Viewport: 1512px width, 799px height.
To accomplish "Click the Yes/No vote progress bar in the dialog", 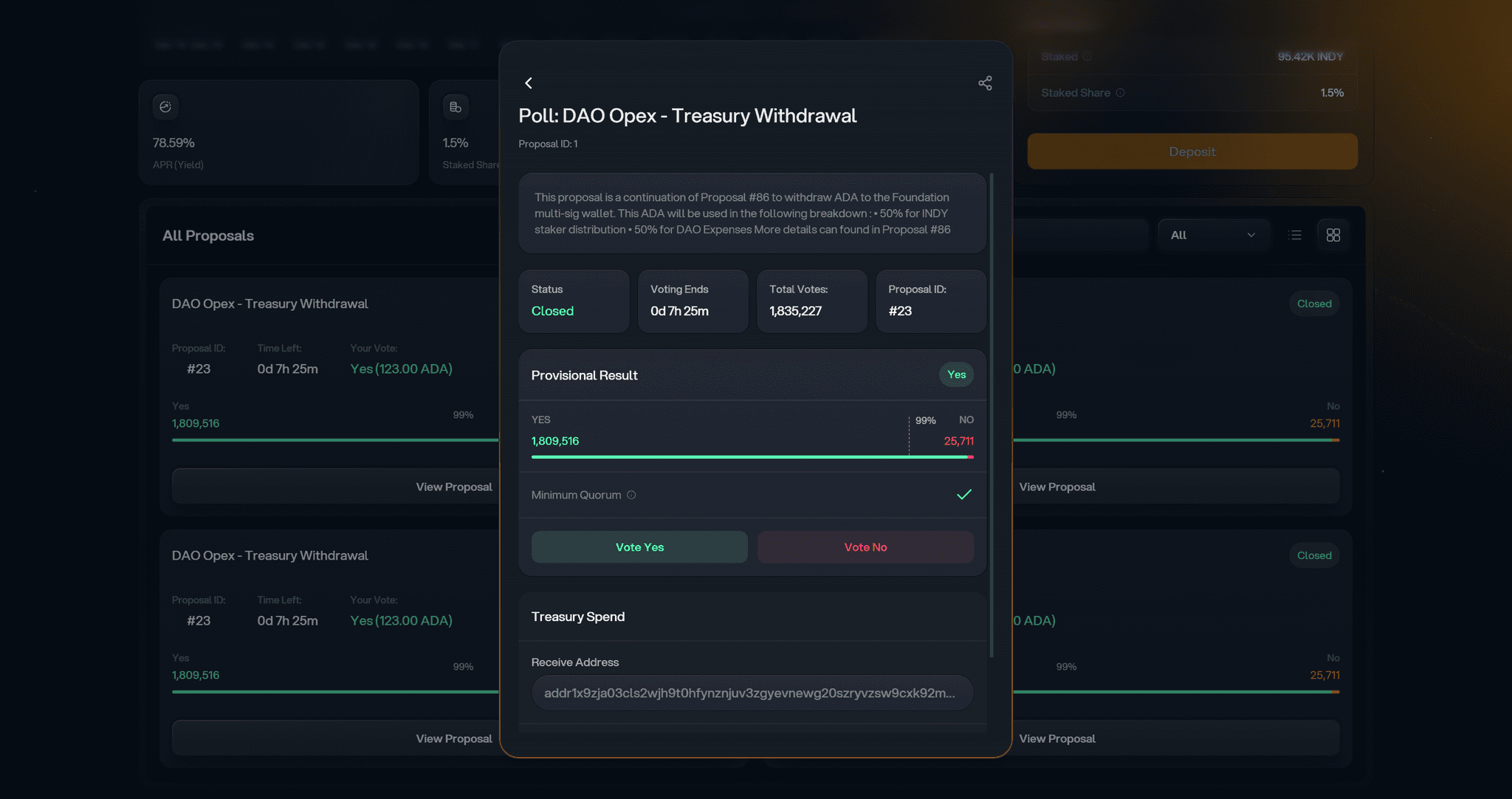I will coord(752,457).
